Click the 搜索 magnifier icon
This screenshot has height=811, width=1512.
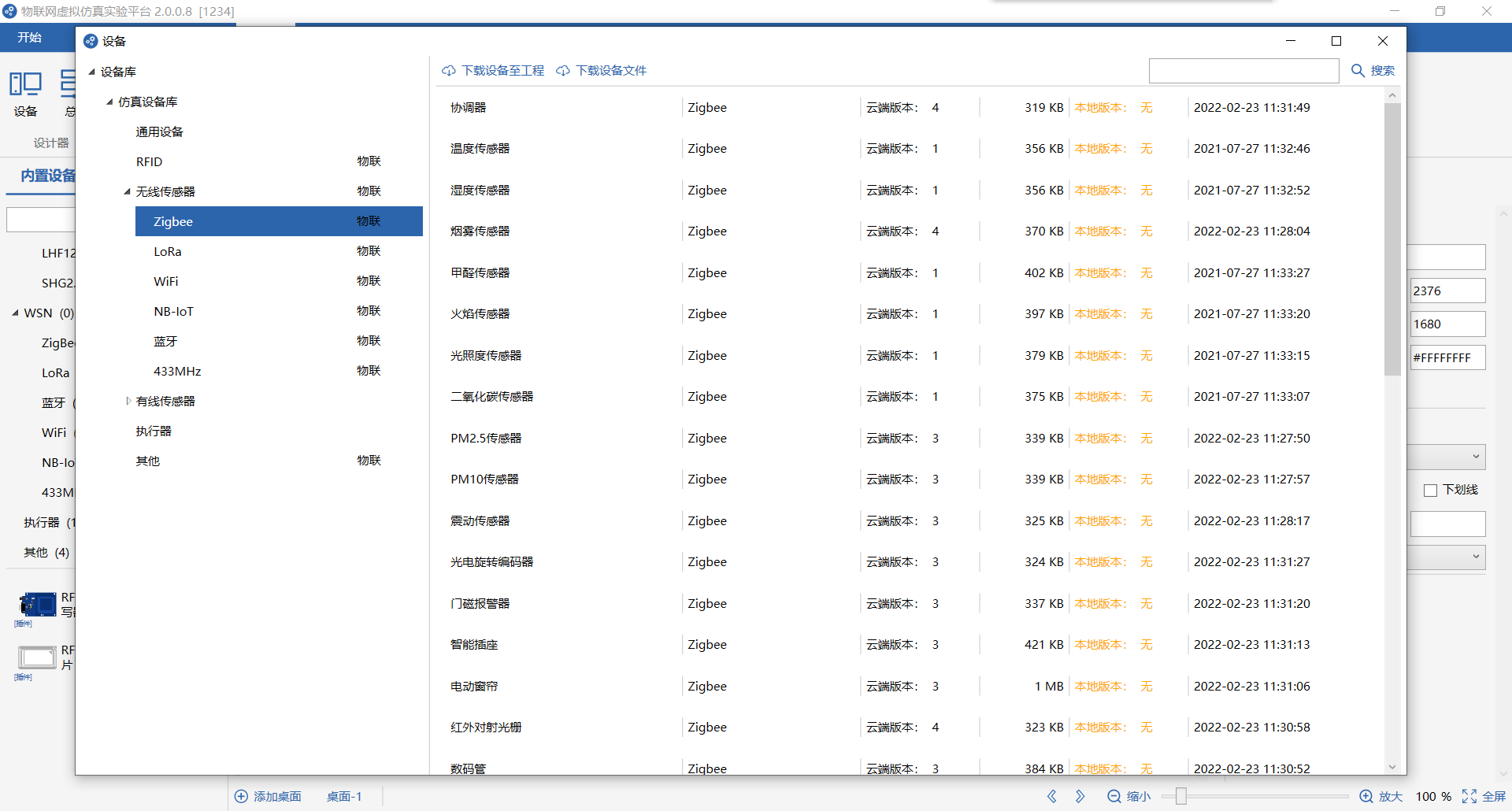(x=1358, y=71)
